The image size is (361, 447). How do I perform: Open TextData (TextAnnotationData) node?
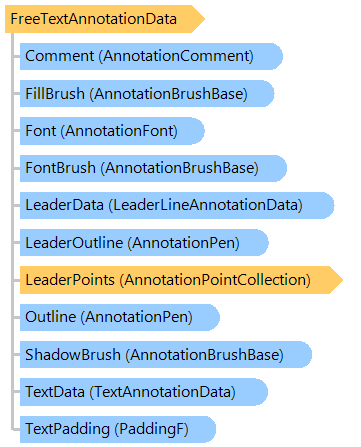pyautogui.click(x=144, y=392)
